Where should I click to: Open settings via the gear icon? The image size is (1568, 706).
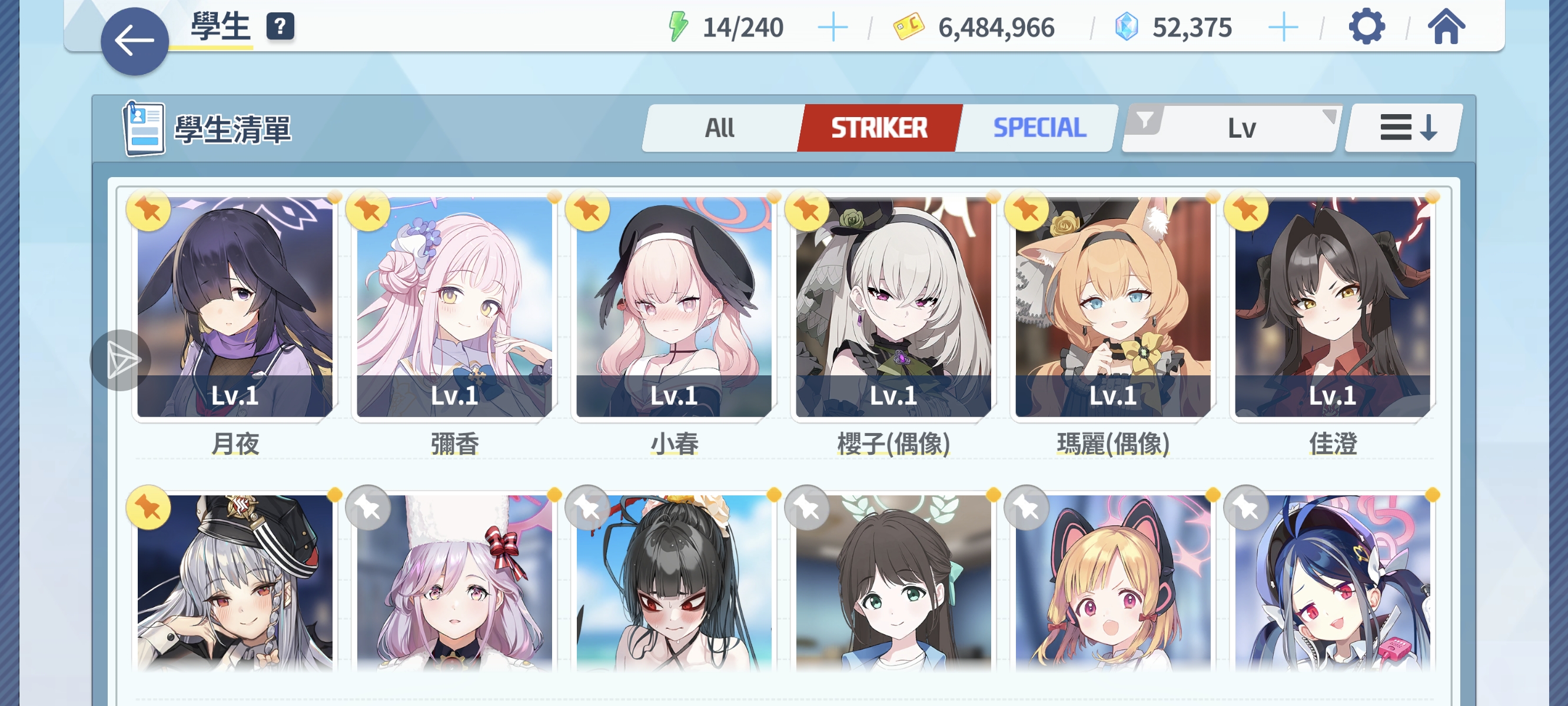tap(1367, 27)
